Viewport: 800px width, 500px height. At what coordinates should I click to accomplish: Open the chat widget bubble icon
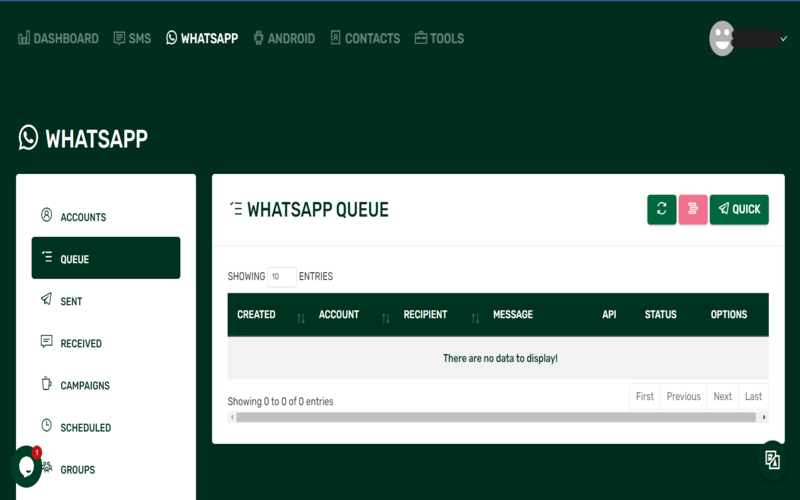point(25,466)
